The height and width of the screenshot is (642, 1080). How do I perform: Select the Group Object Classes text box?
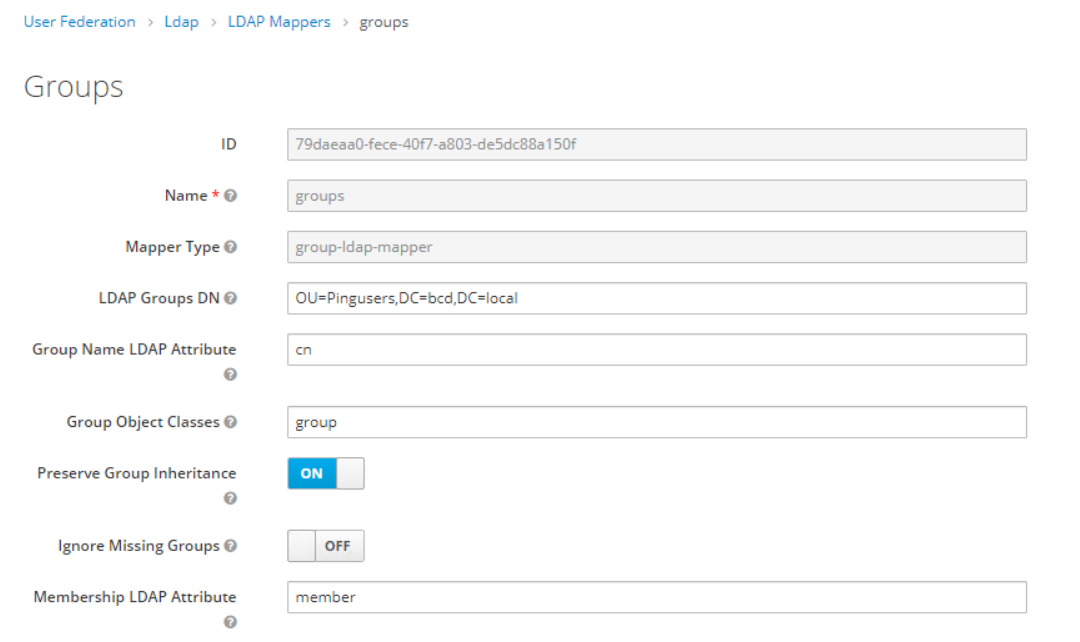pos(656,422)
